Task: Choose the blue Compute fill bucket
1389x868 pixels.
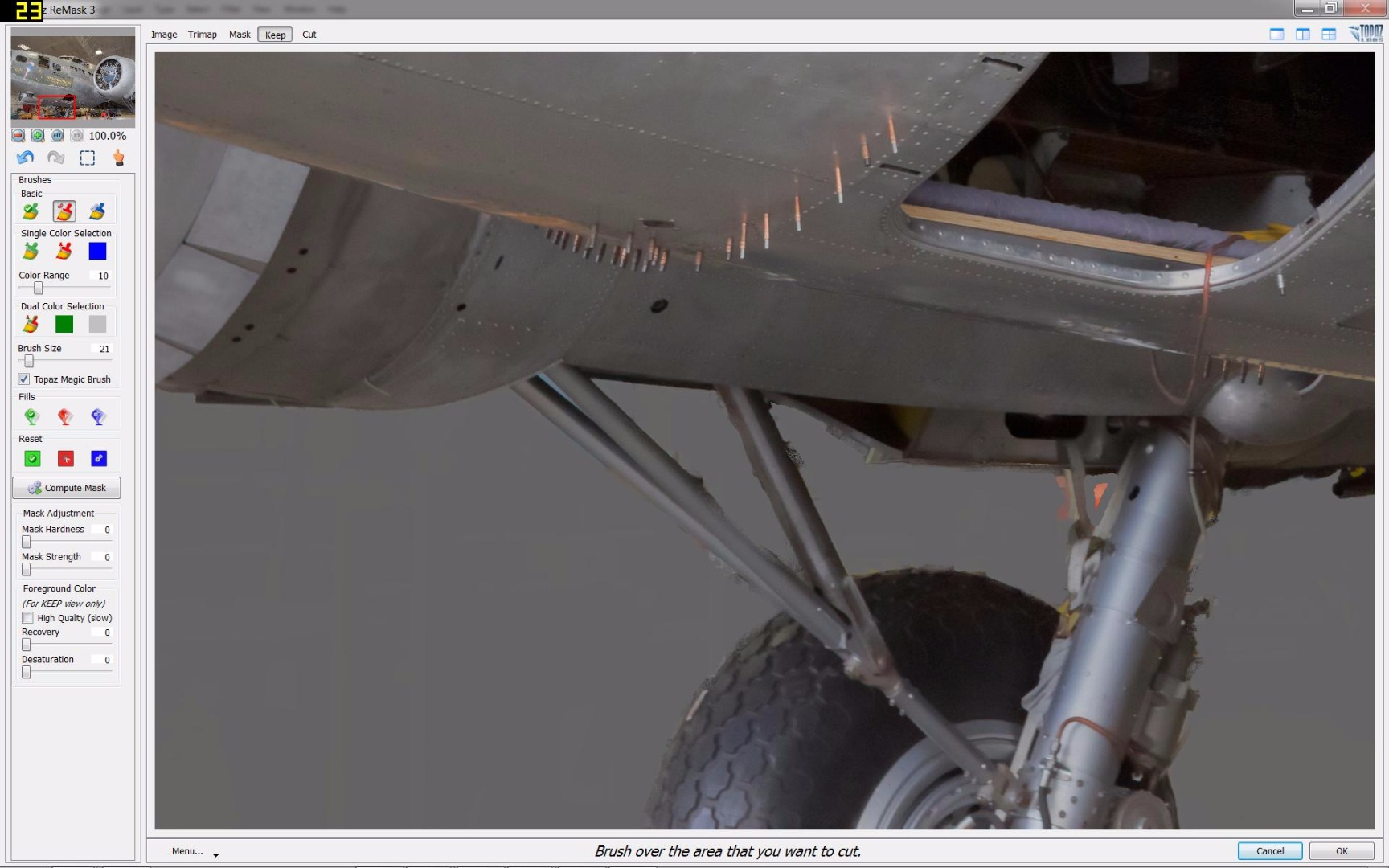Action: click(x=98, y=416)
